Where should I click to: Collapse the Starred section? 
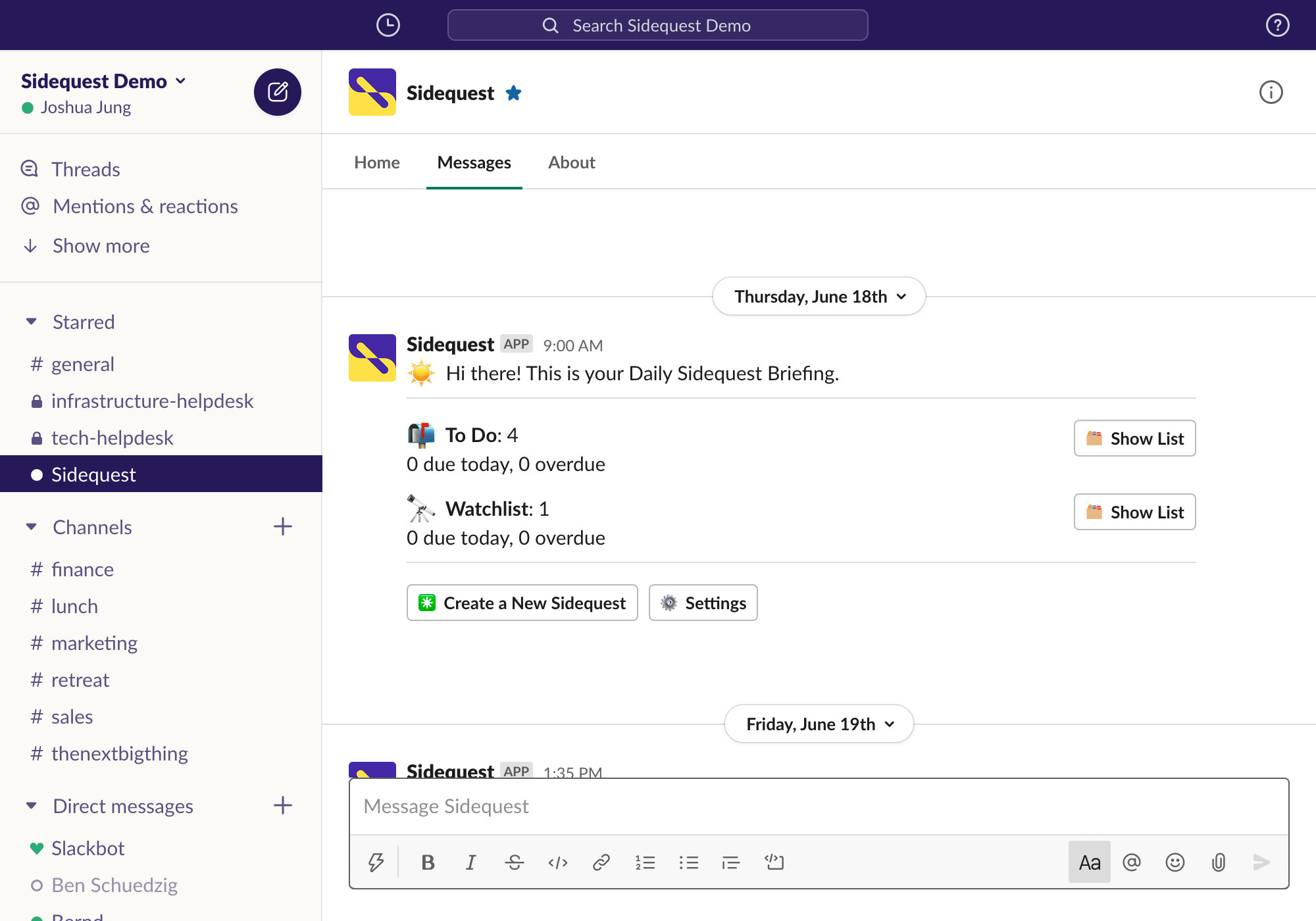point(31,322)
